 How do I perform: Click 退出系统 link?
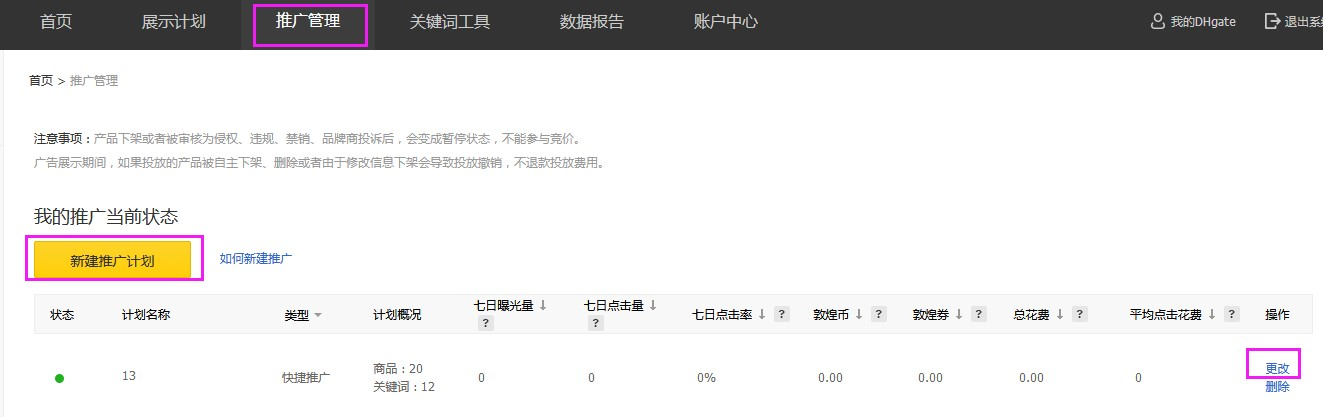[1303, 22]
